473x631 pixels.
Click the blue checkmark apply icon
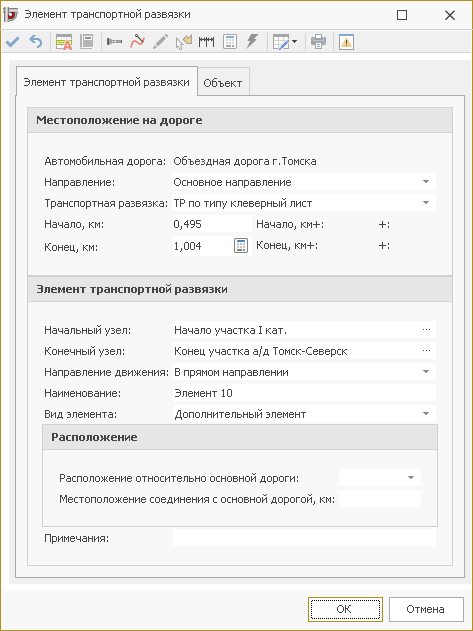(x=12, y=41)
